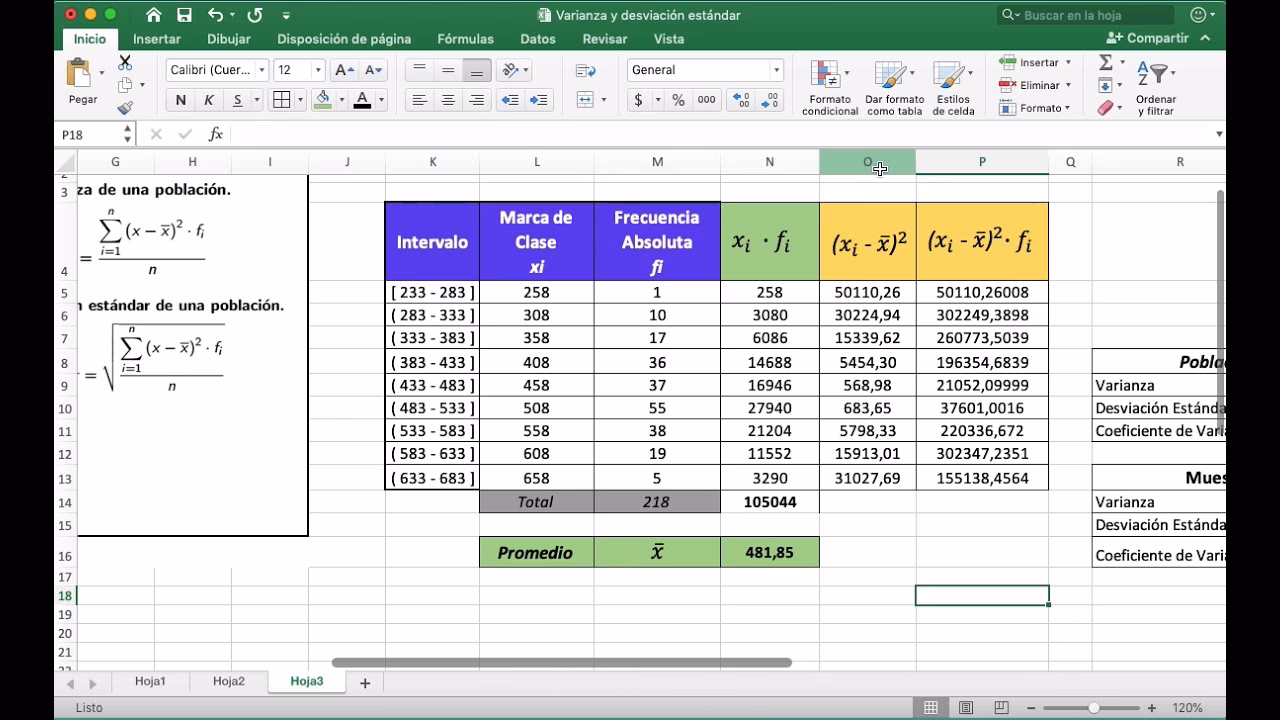Screen dimensions: 1280x720
Task: Select the Hoja2 sheet tab
Action: click(x=228, y=681)
